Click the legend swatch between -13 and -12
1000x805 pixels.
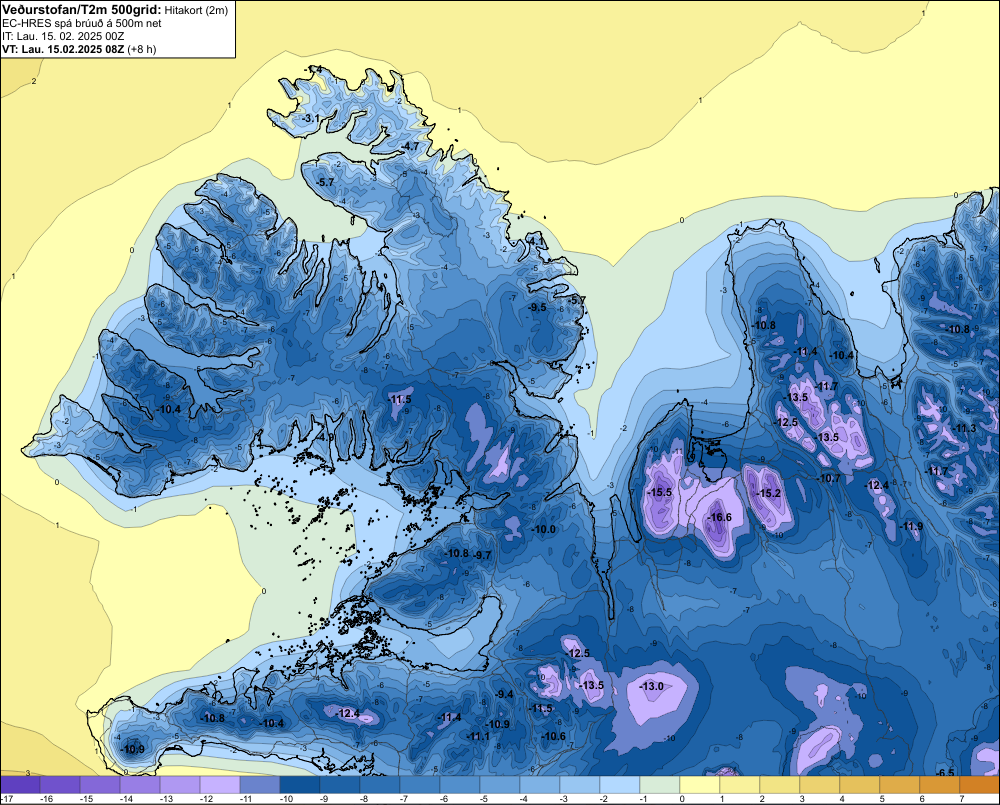tap(180, 785)
